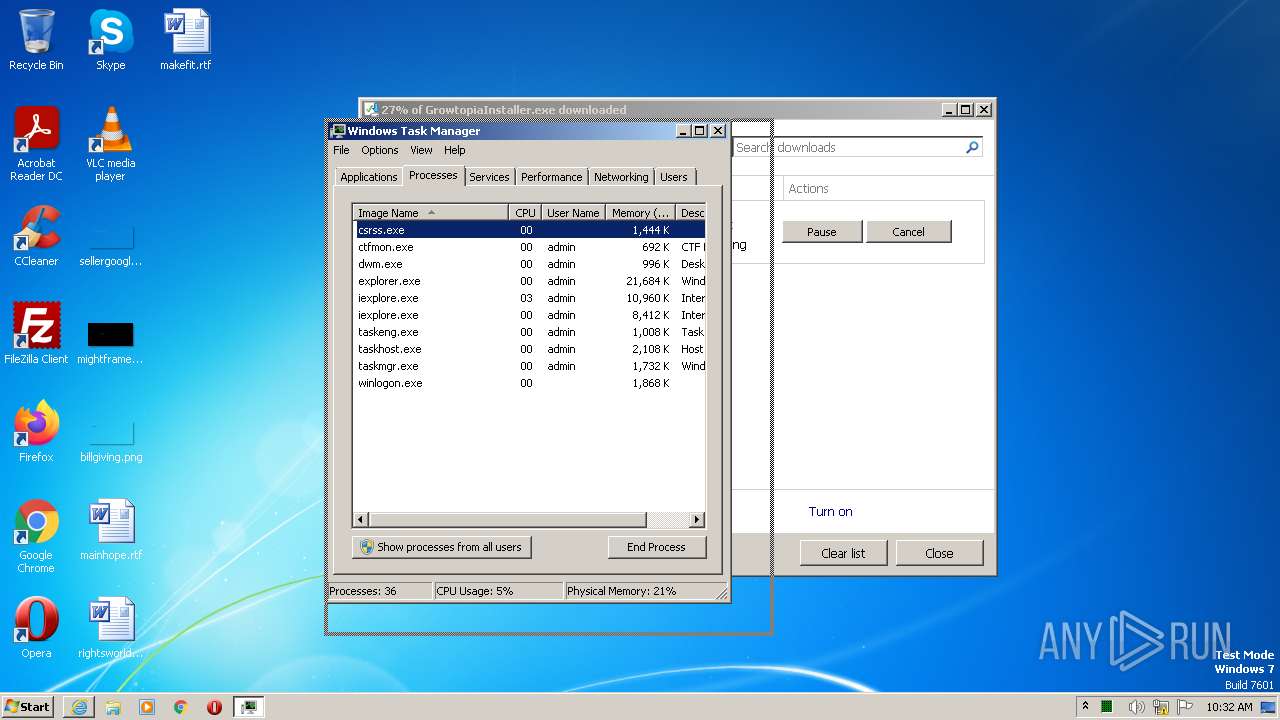1280x720 pixels.
Task: Open the Help menu in Task Manager
Action: (454, 150)
